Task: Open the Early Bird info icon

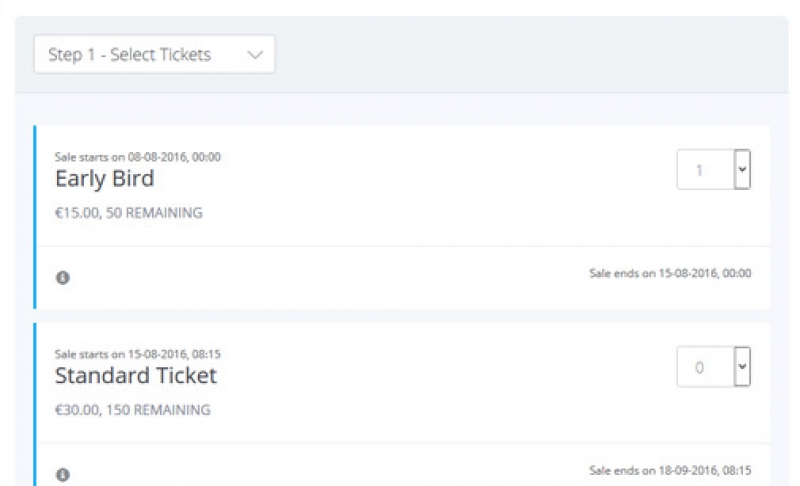Action: point(63,277)
